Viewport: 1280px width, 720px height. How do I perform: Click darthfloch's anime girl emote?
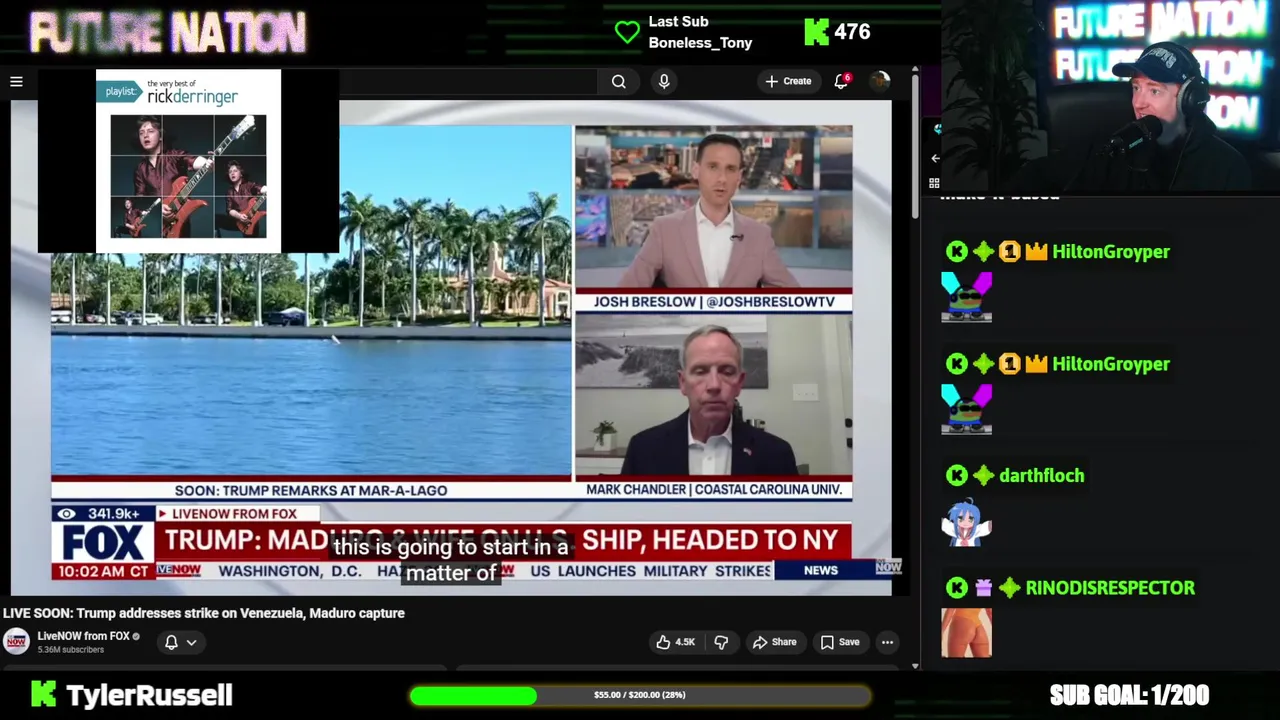coord(966,522)
